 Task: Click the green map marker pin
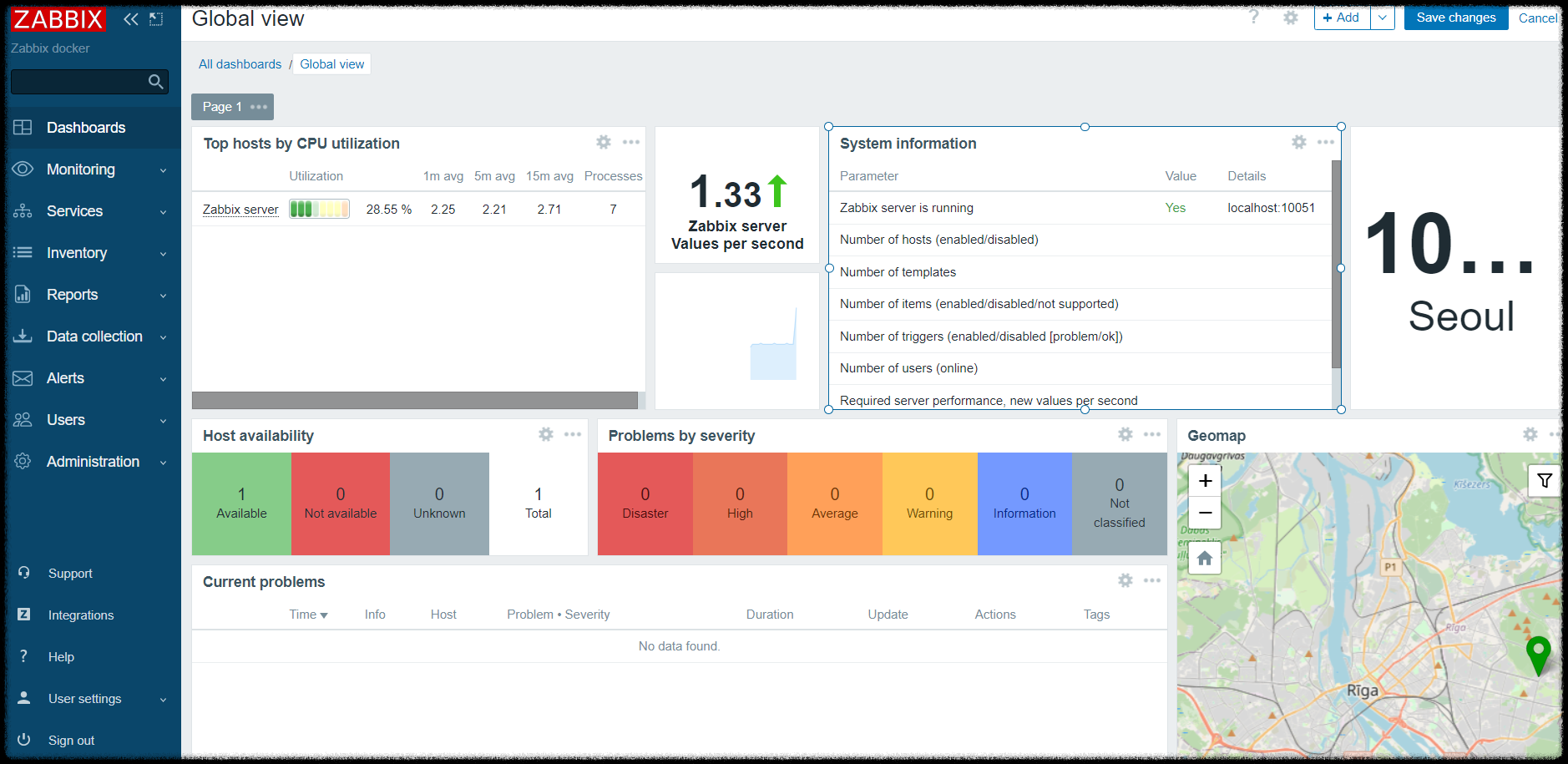[1538, 656]
